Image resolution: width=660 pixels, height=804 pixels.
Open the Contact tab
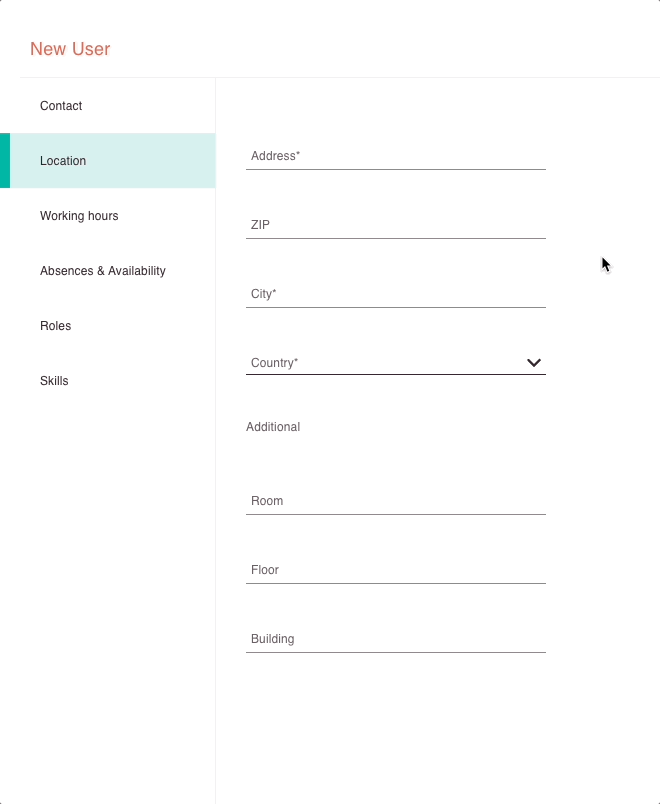click(107, 106)
